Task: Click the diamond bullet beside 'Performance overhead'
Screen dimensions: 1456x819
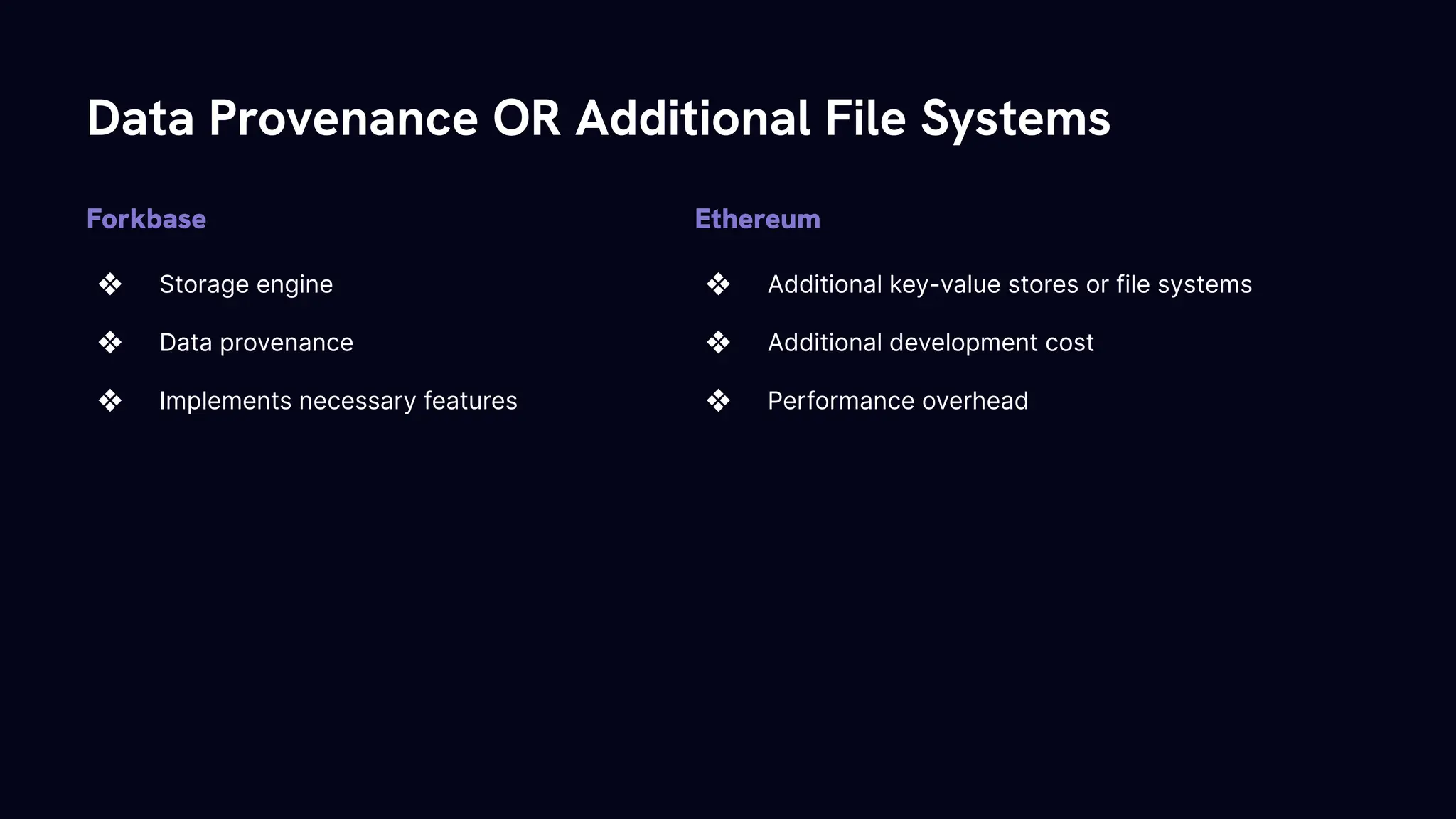Action: [x=718, y=401]
